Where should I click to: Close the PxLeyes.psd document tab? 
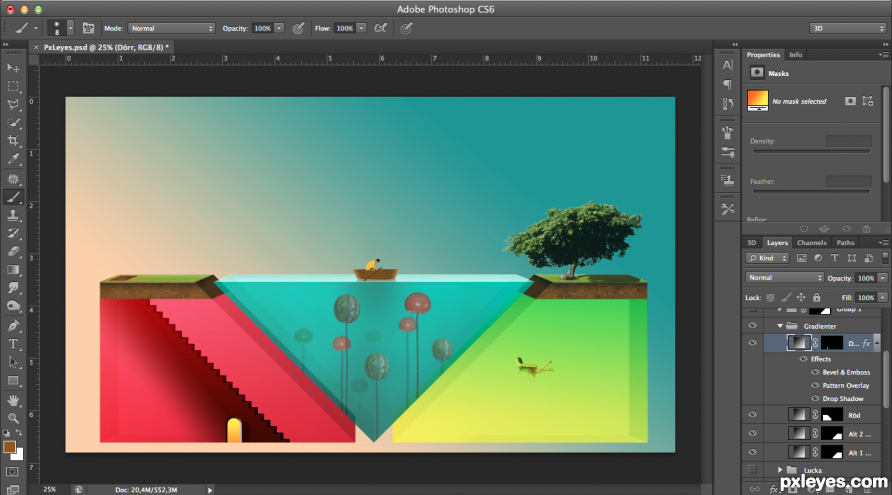pyautogui.click(x=36, y=47)
